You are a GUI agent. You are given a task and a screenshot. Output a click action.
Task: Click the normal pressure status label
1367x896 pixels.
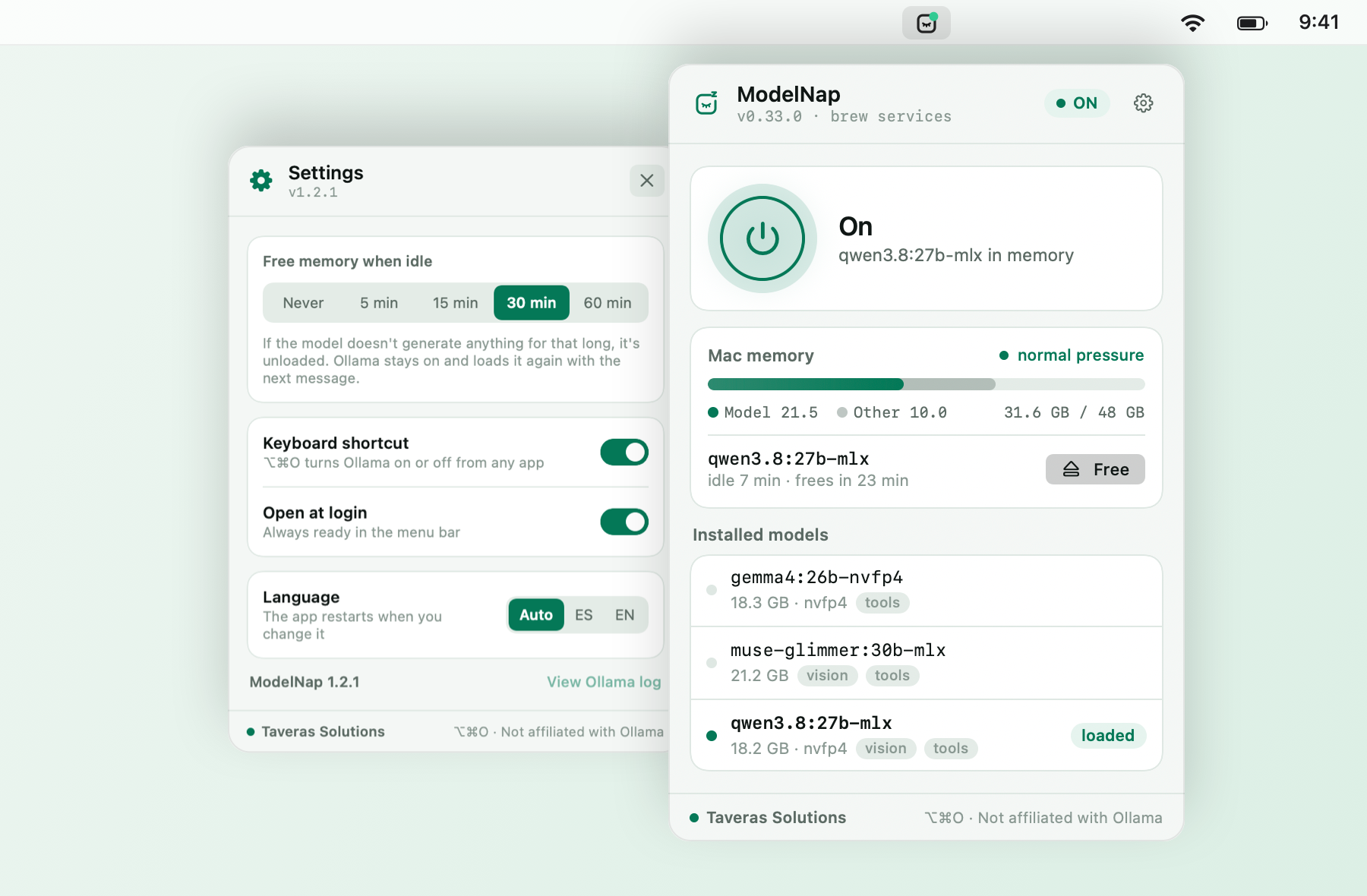click(x=1072, y=355)
